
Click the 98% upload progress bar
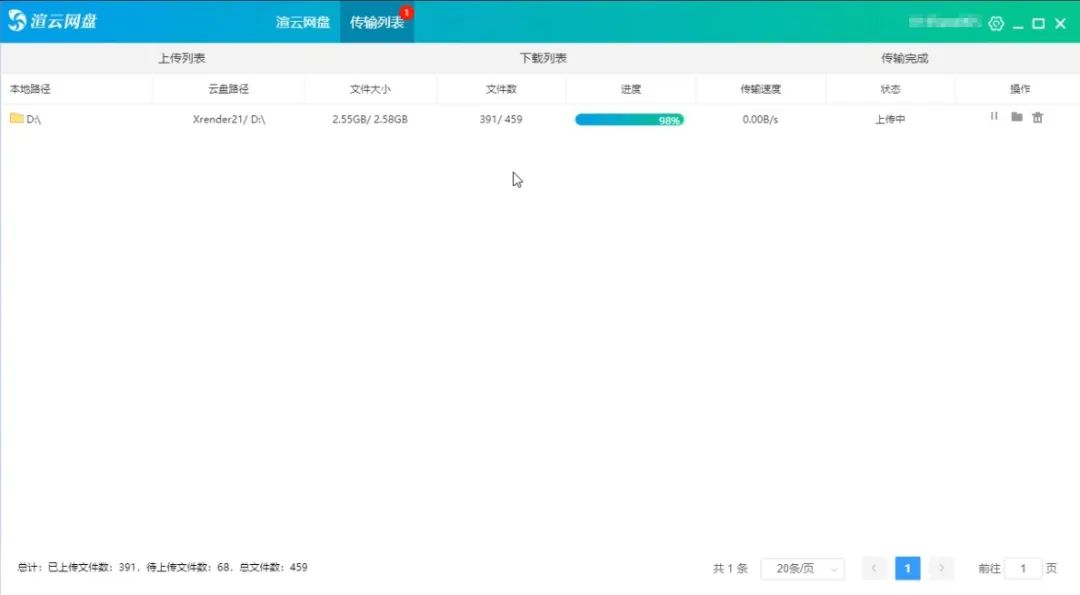point(629,119)
